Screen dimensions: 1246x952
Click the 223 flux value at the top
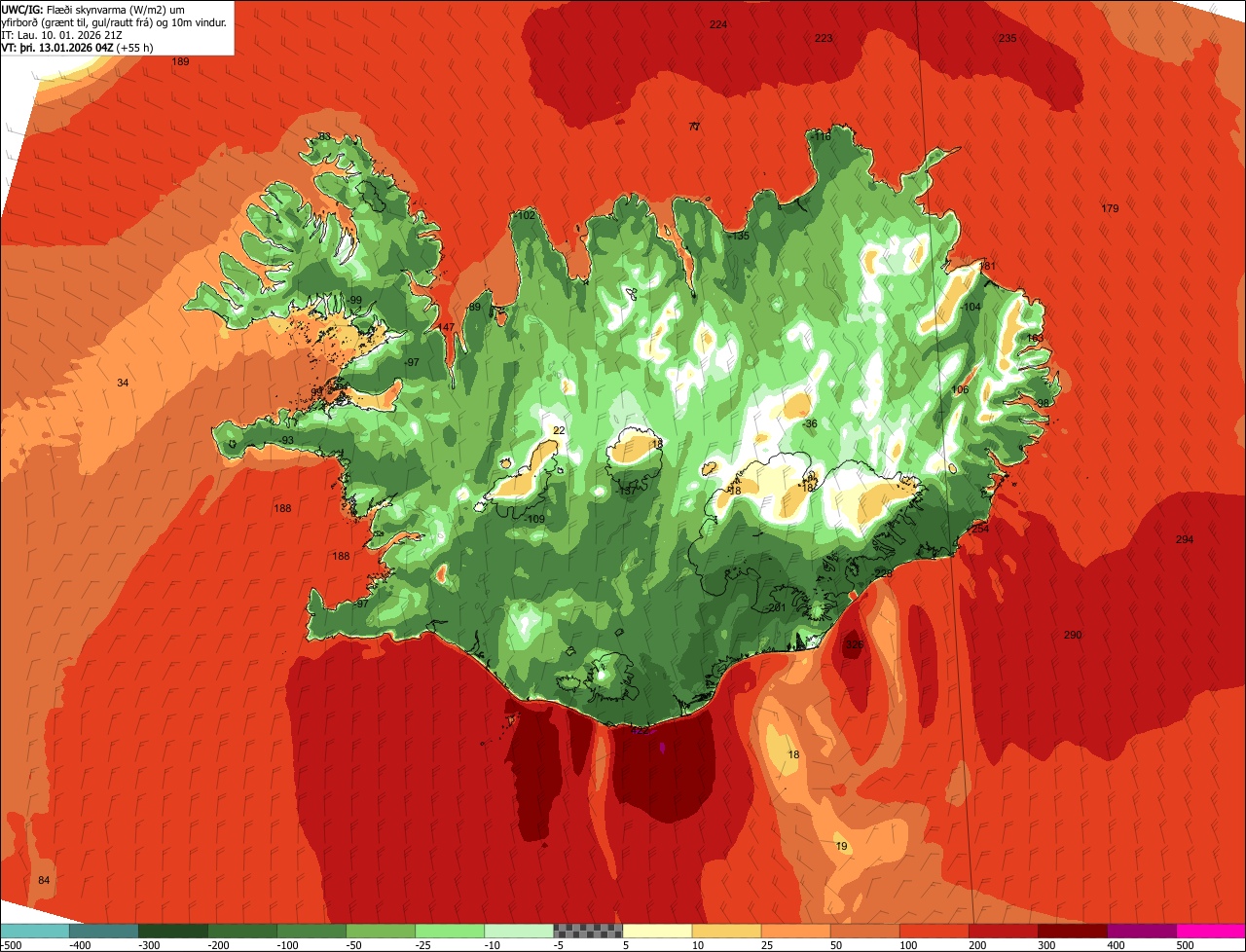(824, 38)
